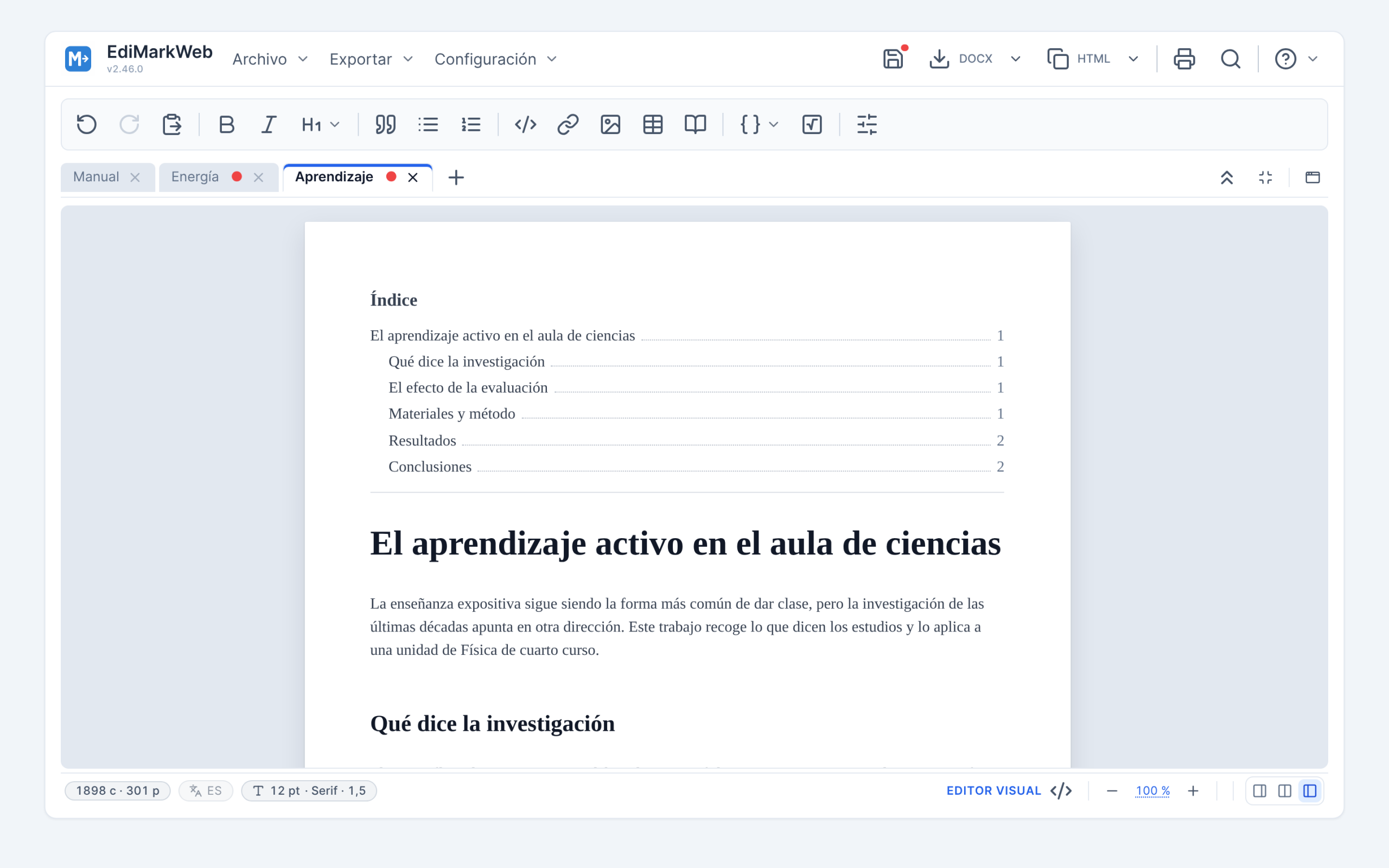
Task: Click the search magnifier icon
Action: tap(1231, 59)
